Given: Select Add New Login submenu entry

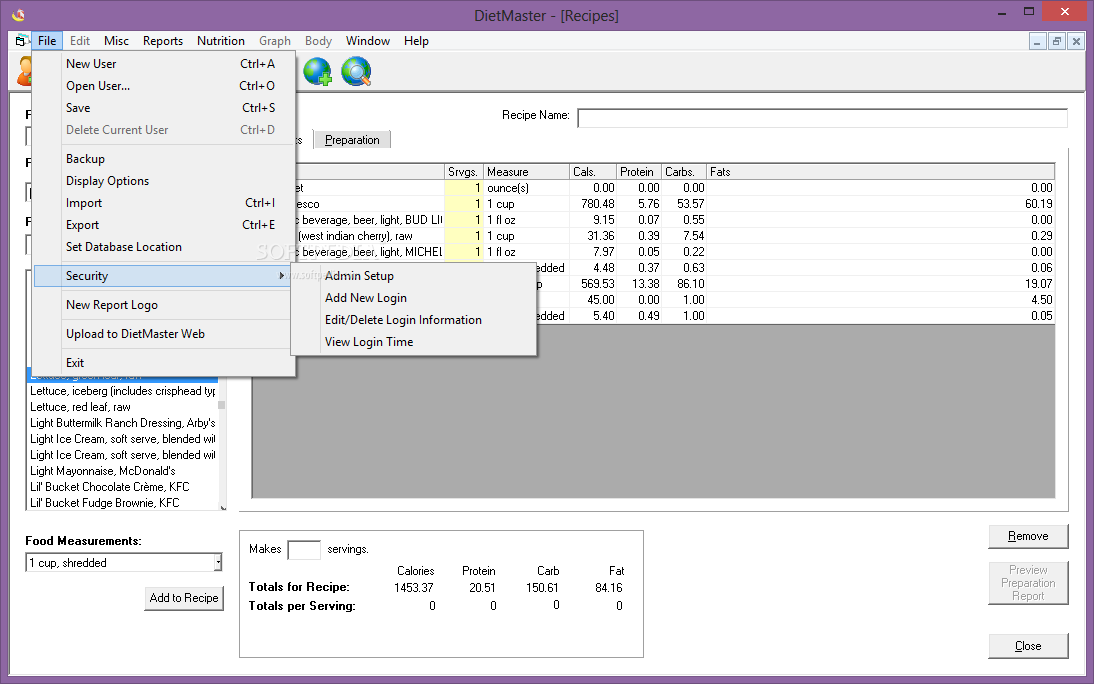Looking at the screenshot, I should (x=414, y=297).
